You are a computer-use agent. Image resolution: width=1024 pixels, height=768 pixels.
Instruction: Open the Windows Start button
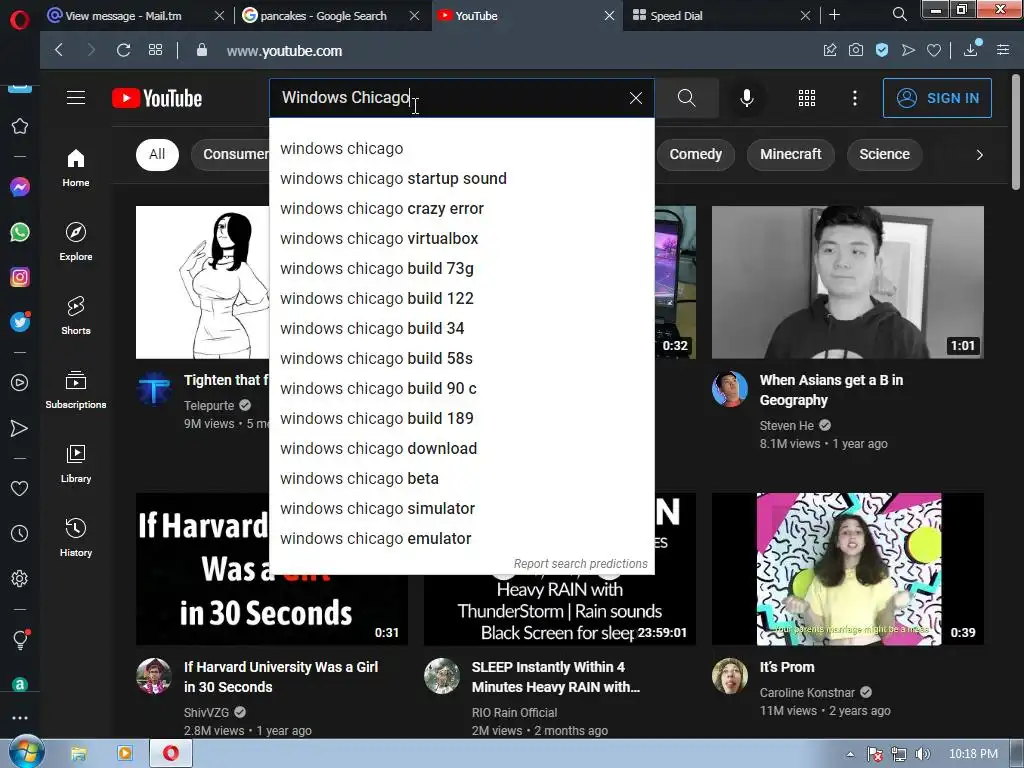(x=25, y=753)
